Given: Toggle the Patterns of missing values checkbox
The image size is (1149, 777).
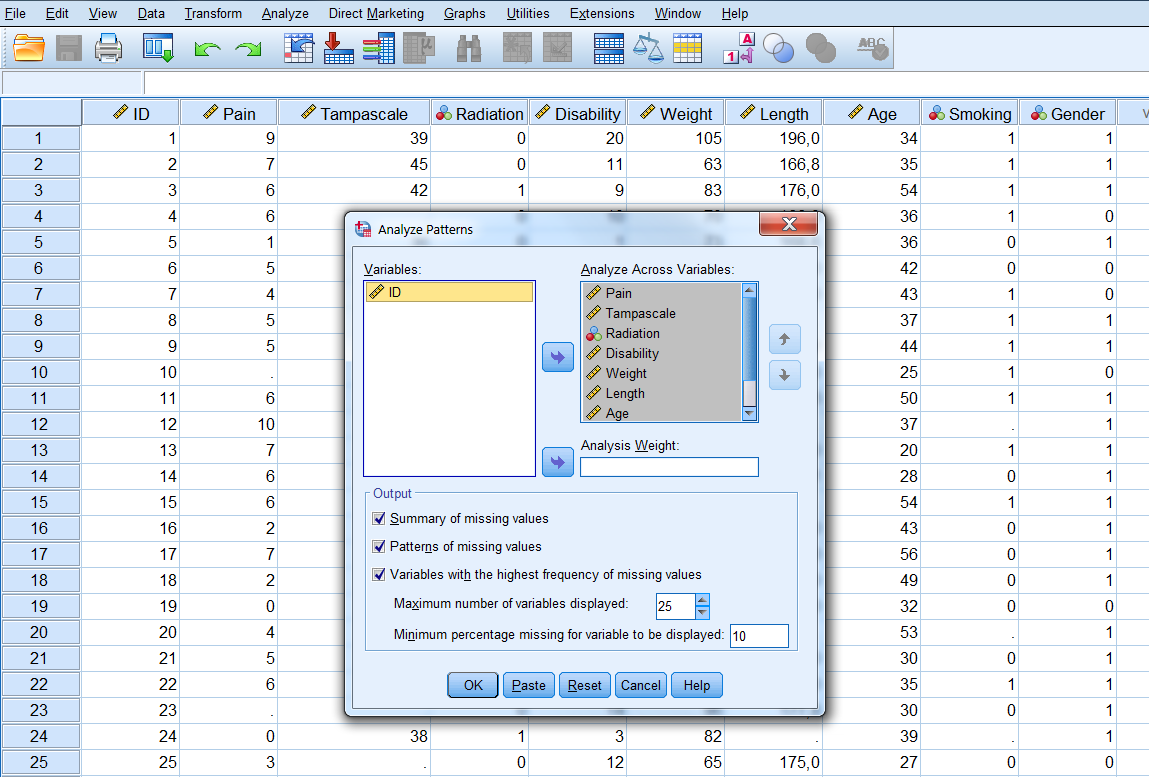Looking at the screenshot, I should (379, 547).
